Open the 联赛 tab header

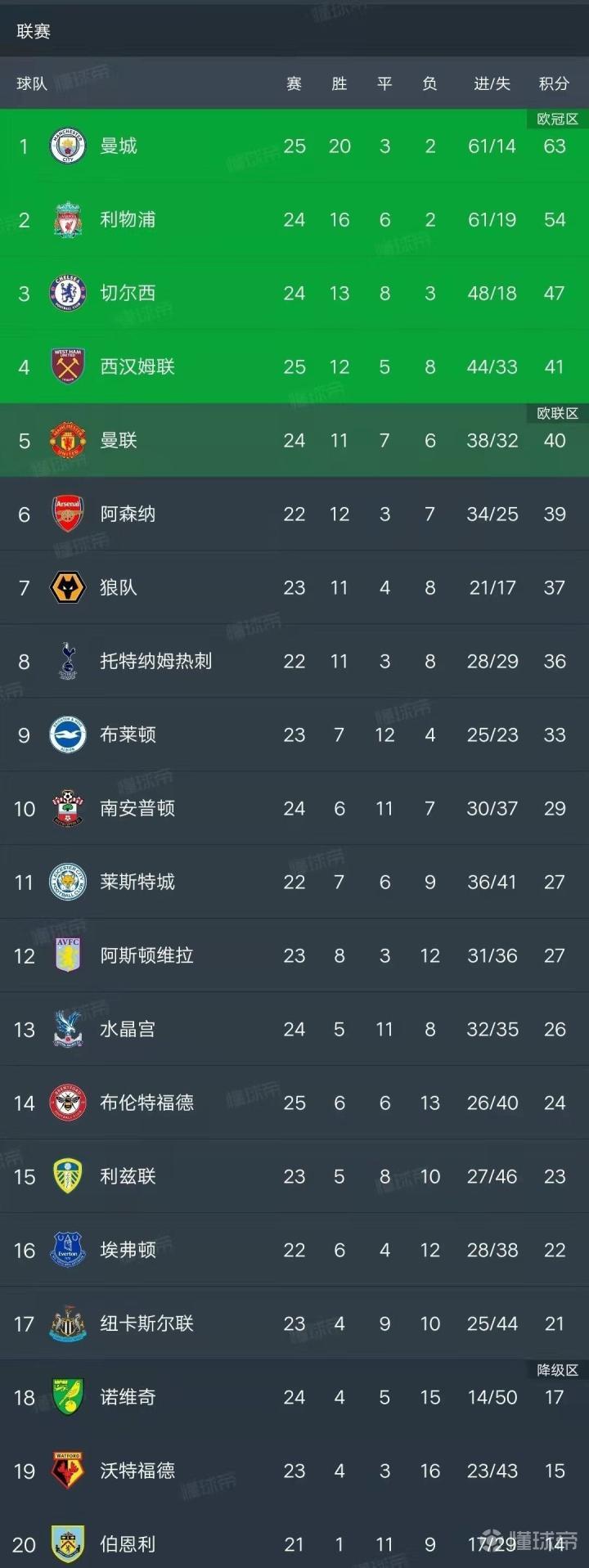[34, 31]
